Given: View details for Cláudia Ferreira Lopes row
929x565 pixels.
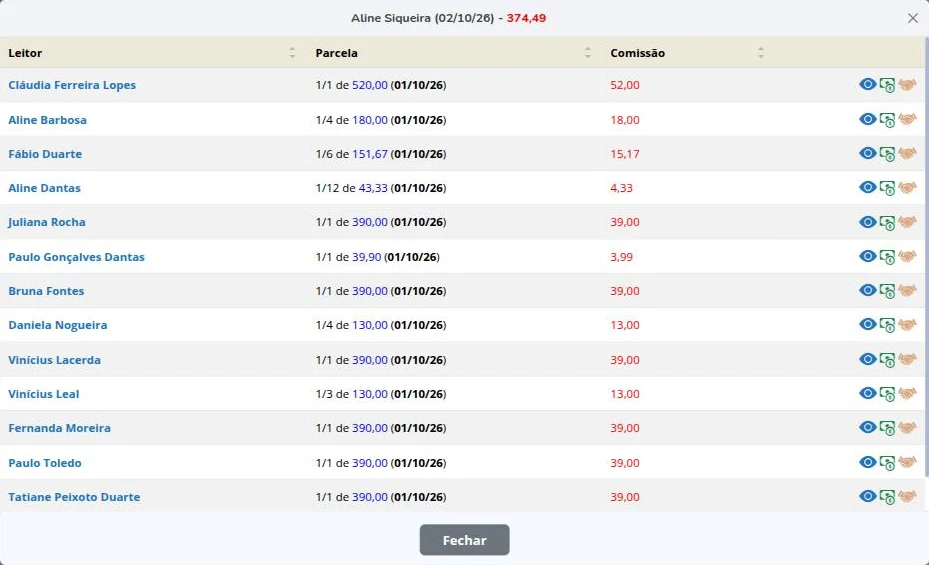Looking at the screenshot, I should tap(867, 84).
